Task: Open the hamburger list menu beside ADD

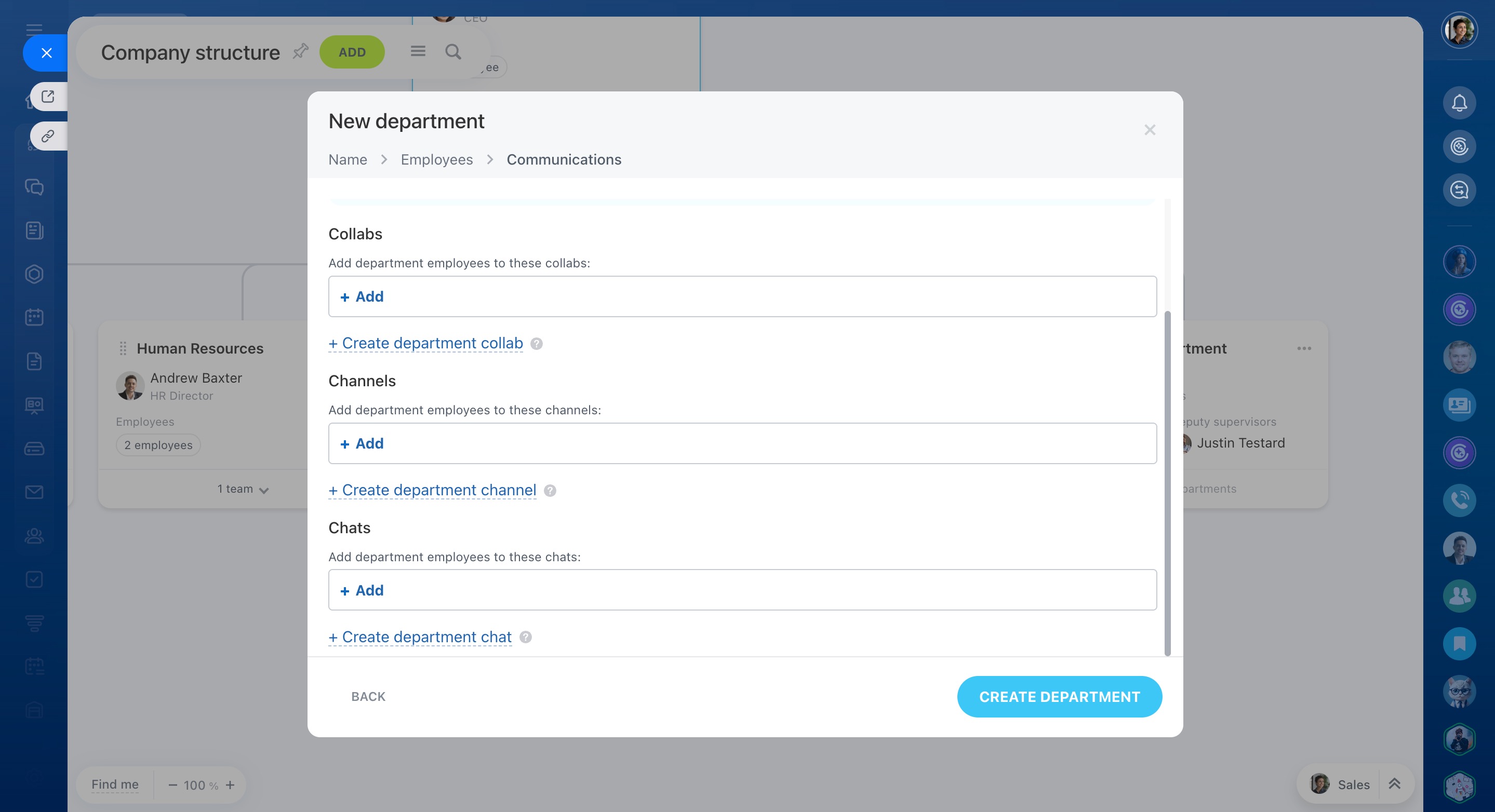Action: click(x=418, y=51)
